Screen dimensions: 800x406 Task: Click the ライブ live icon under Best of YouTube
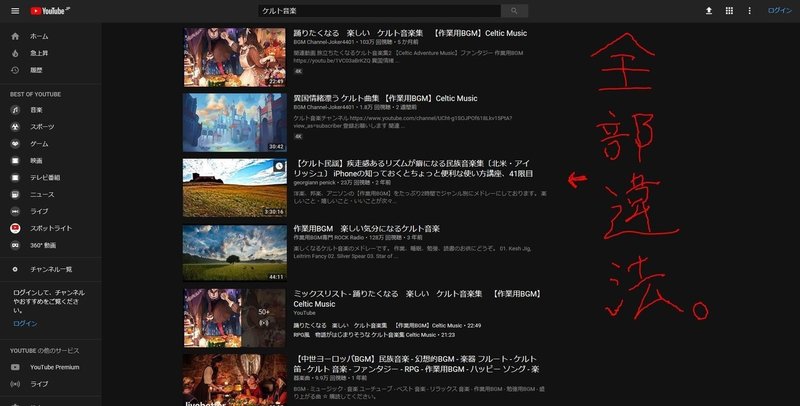[15, 211]
